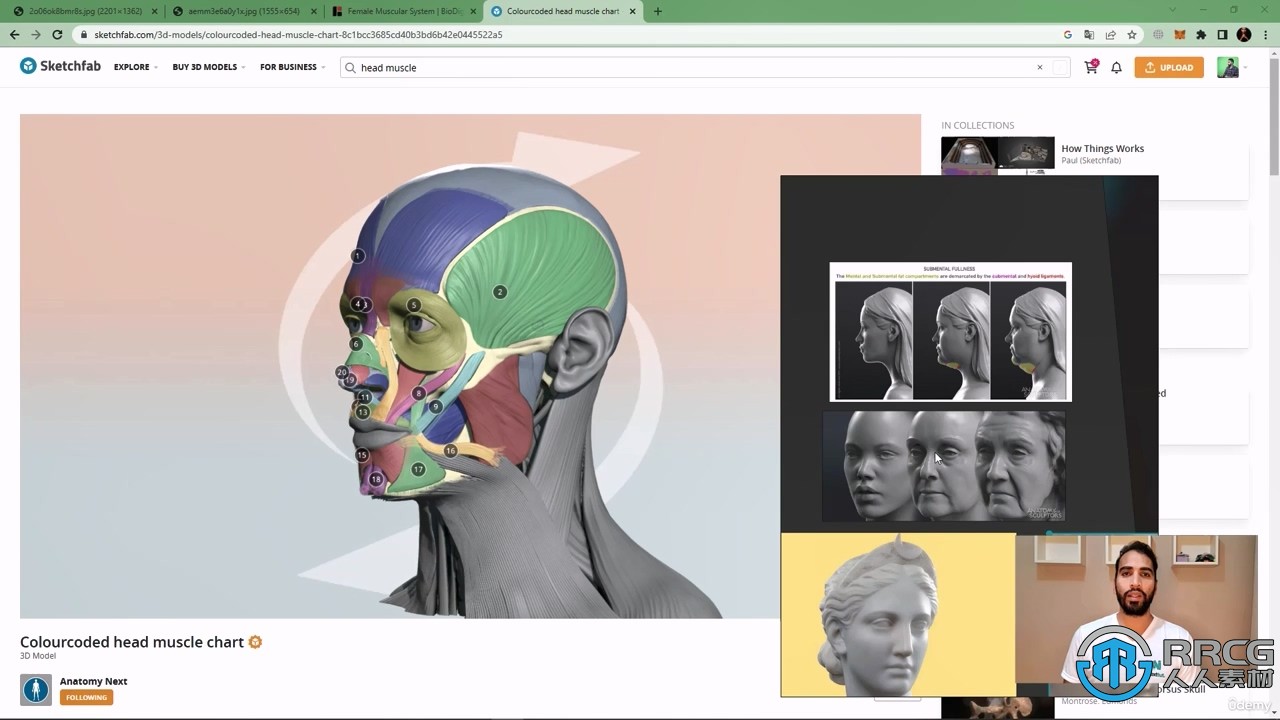Expand the BUY 3D MODELS menu

point(208,67)
